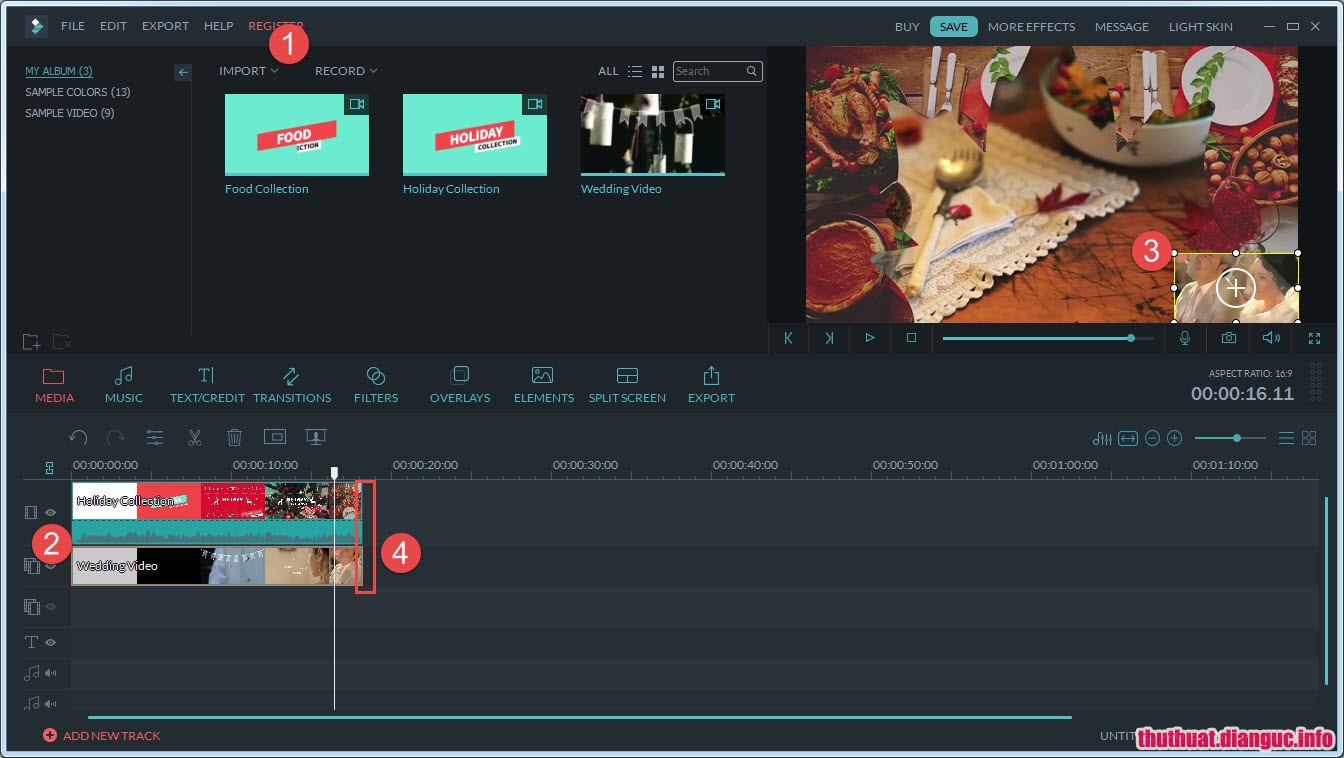Viewport: 1344px width, 758px height.
Task: Toggle main video track visibility eye
Action: click(x=51, y=512)
